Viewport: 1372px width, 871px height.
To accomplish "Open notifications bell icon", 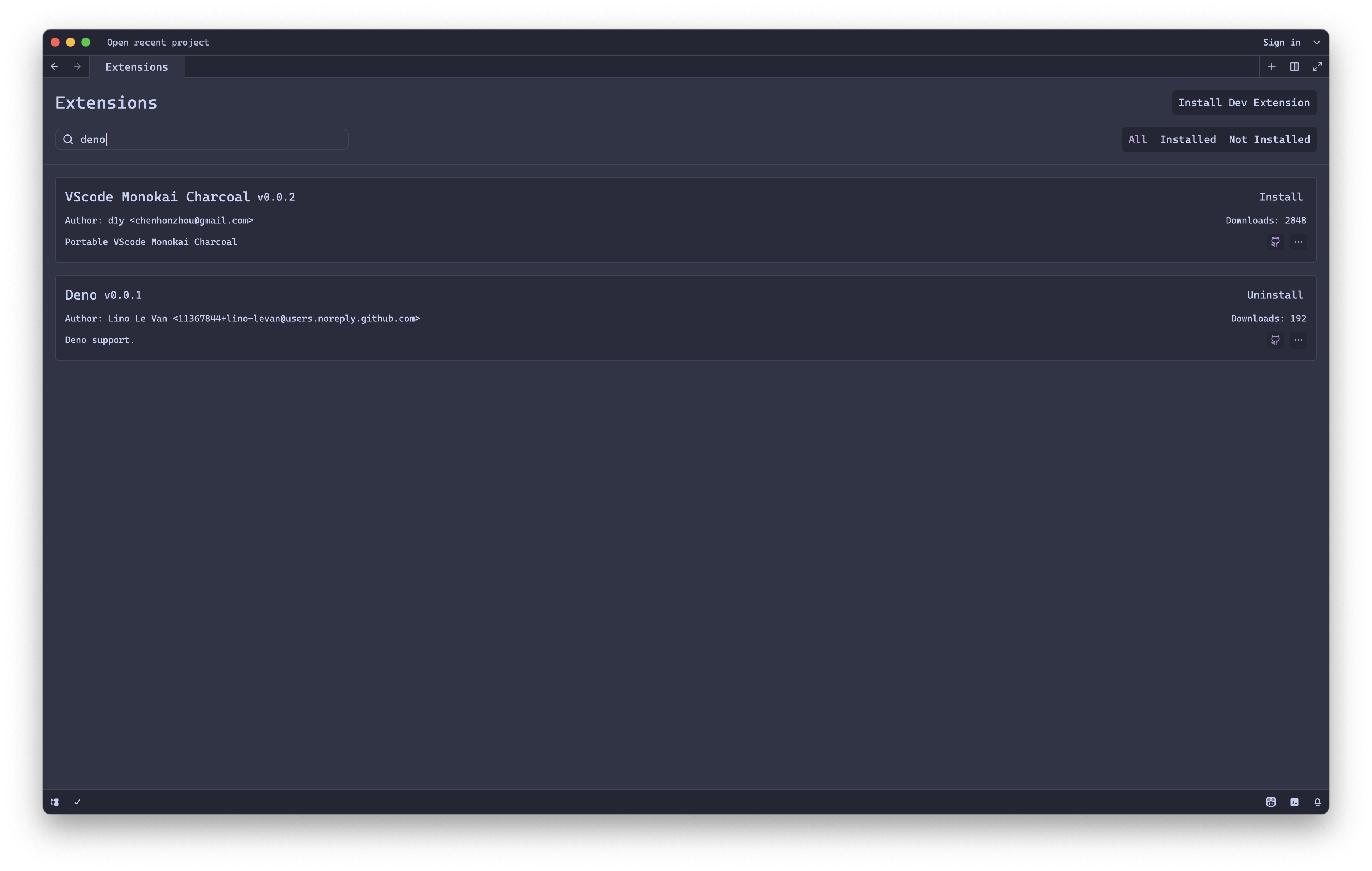I will 1317,802.
